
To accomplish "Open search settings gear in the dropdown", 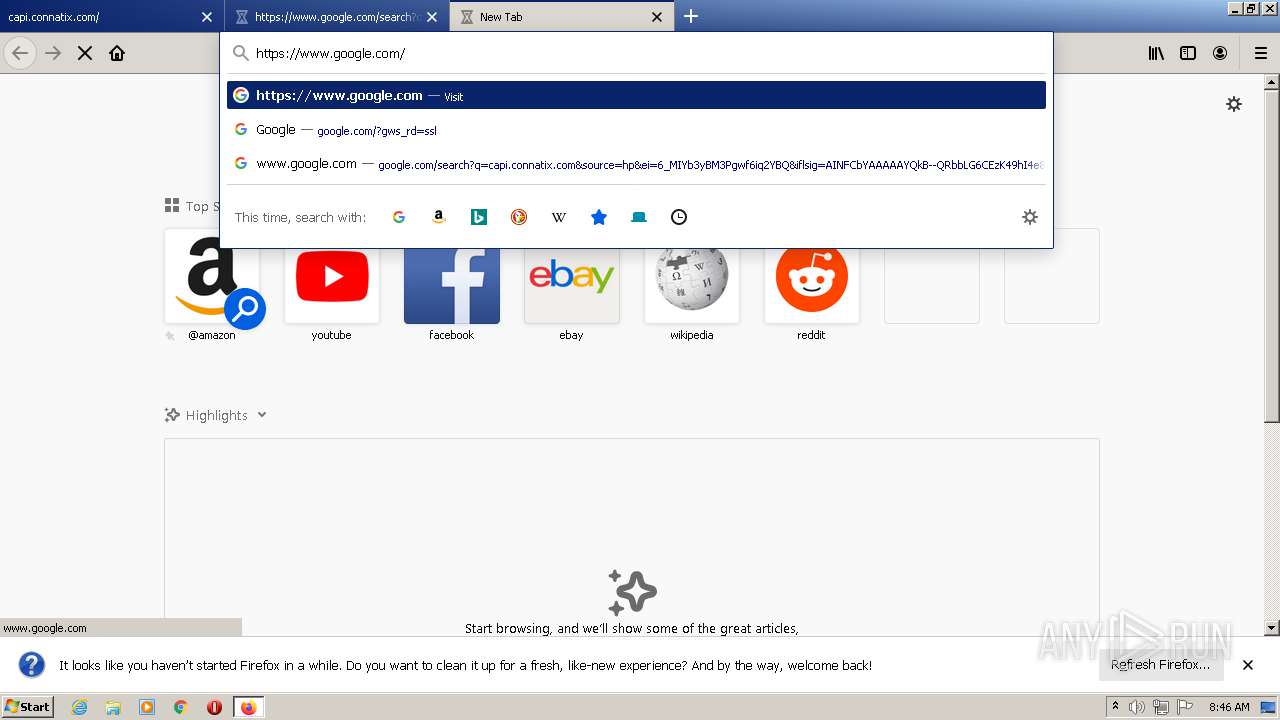I will click(1030, 217).
